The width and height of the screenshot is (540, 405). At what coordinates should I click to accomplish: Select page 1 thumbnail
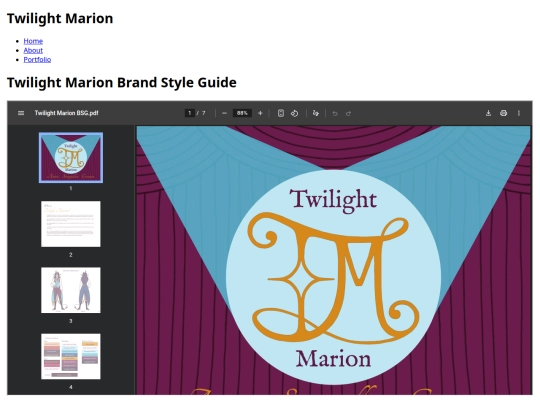71,157
